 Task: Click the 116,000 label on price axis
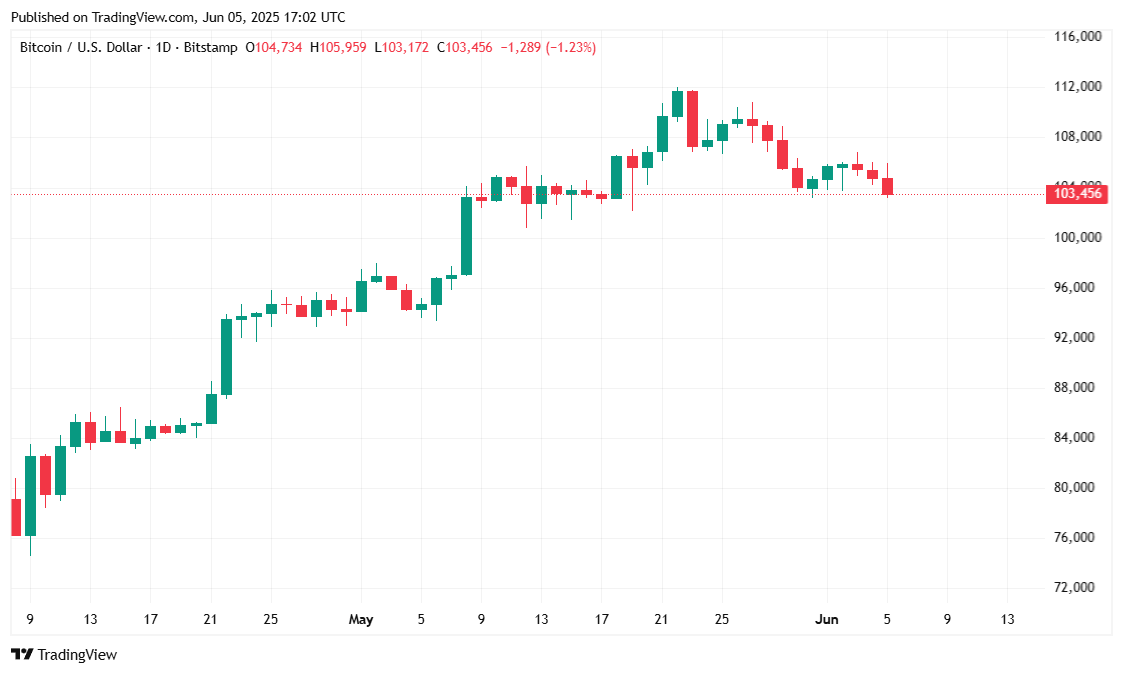[x=1078, y=36]
